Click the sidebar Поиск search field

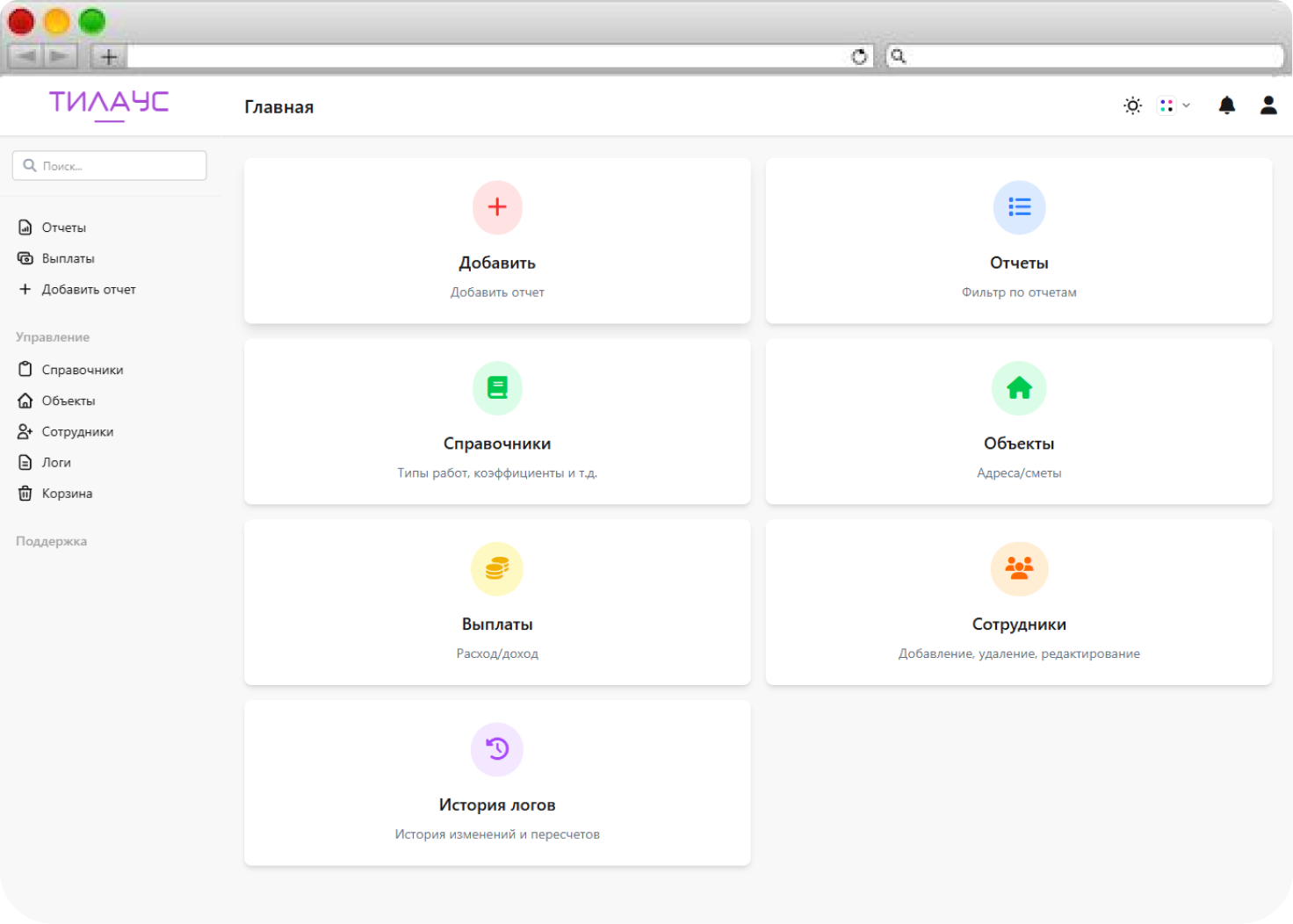coord(110,165)
